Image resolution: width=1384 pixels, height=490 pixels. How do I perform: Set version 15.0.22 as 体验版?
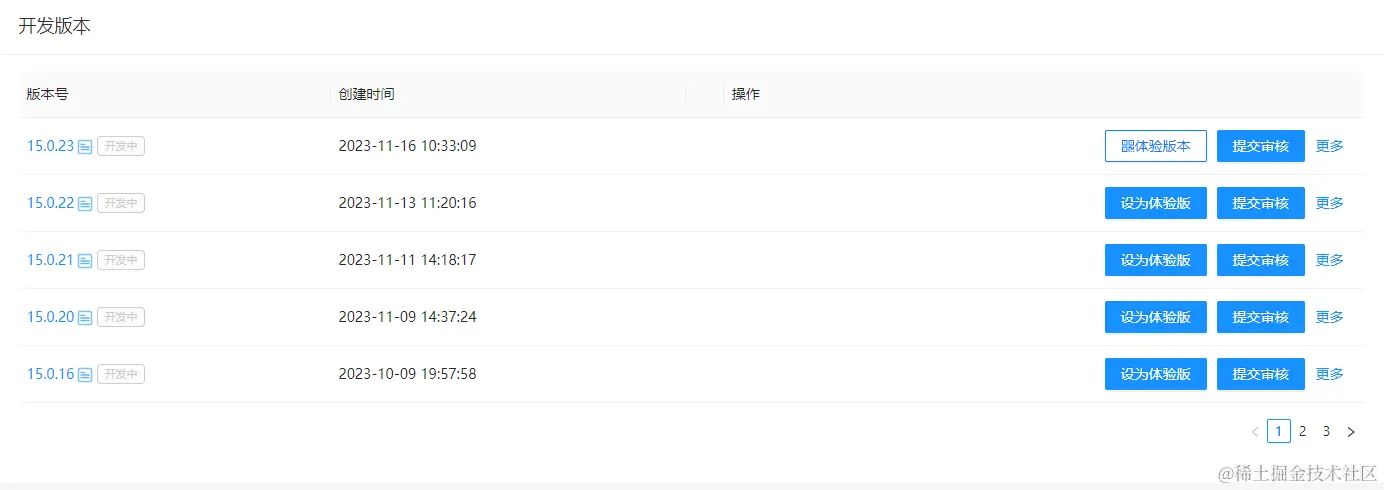coord(1156,203)
